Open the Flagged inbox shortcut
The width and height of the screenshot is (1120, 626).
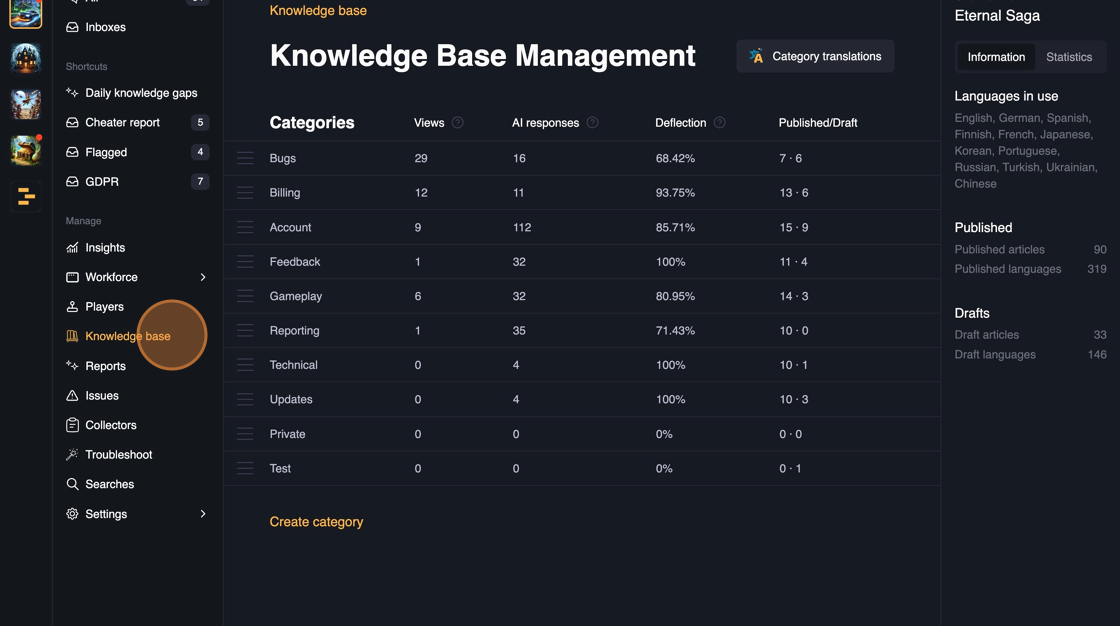pos(106,152)
